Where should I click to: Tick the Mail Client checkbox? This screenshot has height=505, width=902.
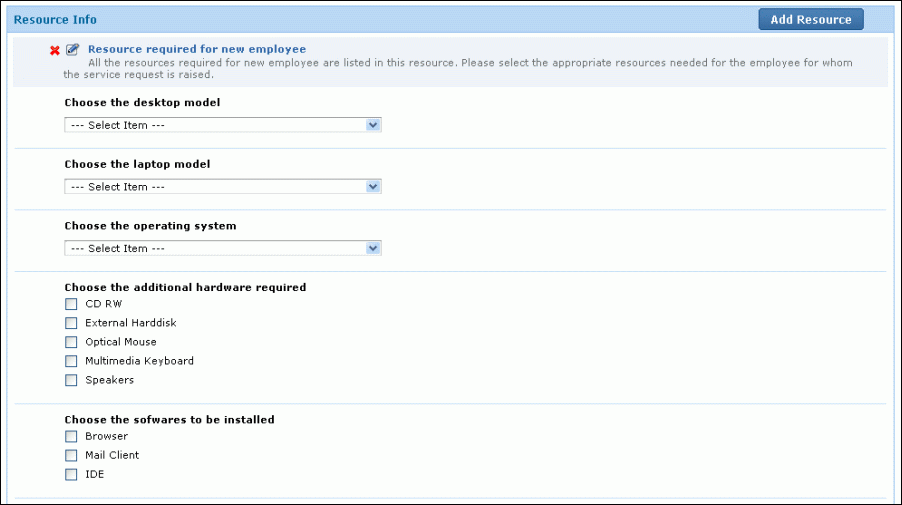pos(71,455)
